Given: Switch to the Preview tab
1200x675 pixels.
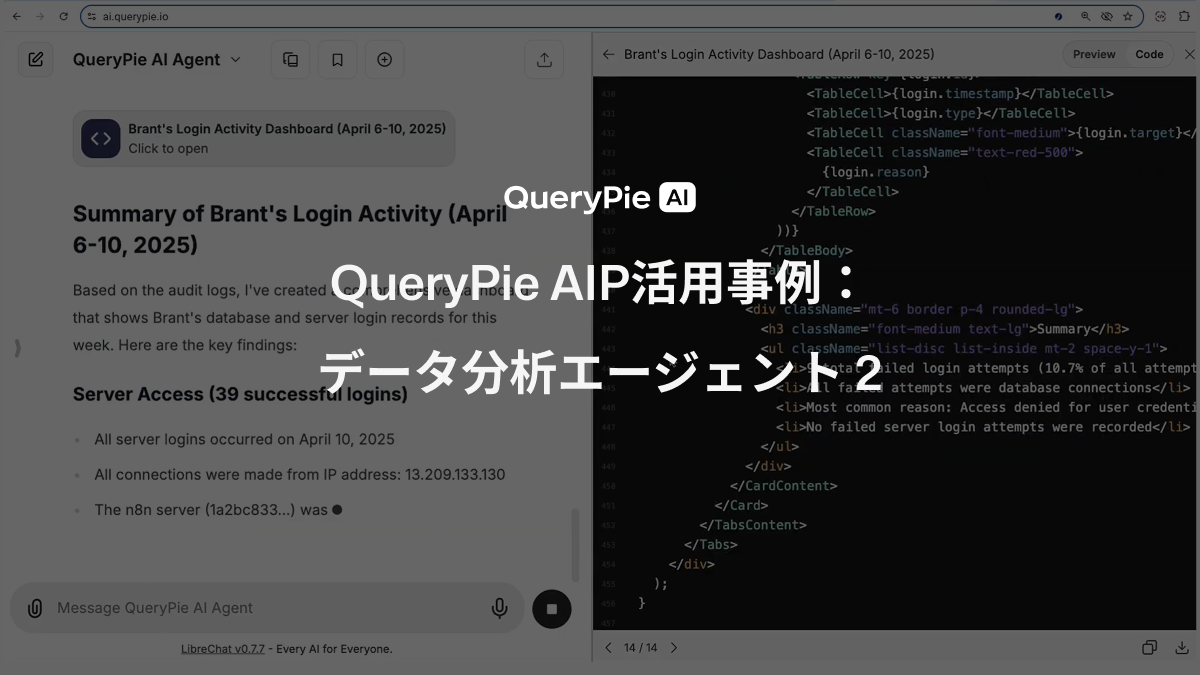Looking at the screenshot, I should (1094, 54).
